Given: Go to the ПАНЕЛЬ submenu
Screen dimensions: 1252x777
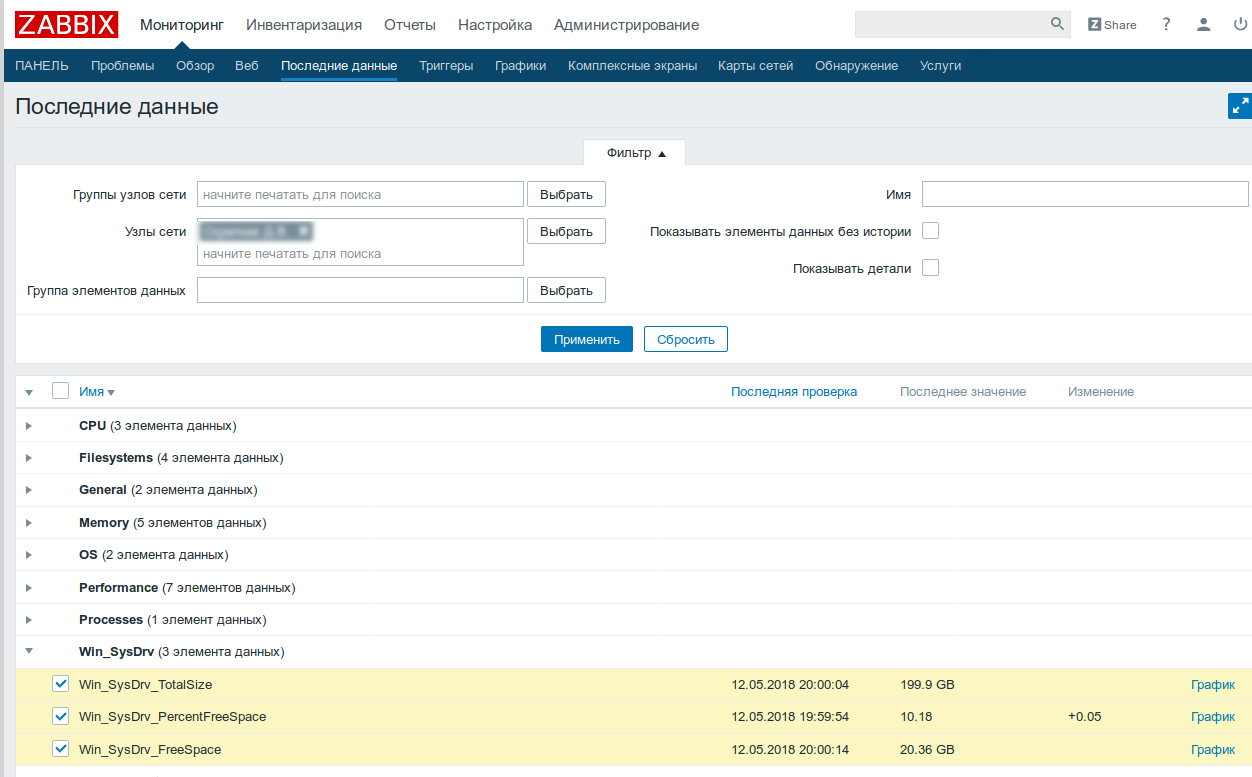Looking at the screenshot, I should tap(42, 66).
